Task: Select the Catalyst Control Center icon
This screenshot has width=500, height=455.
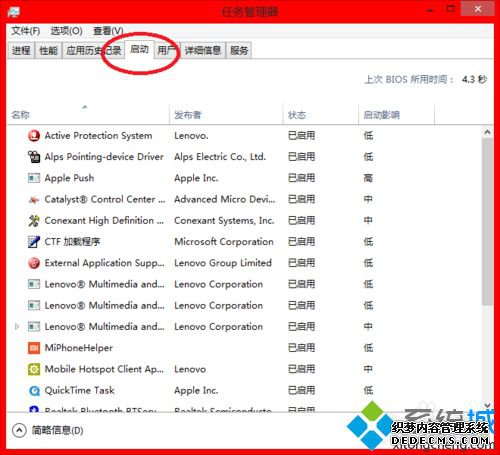Action: 34,199
